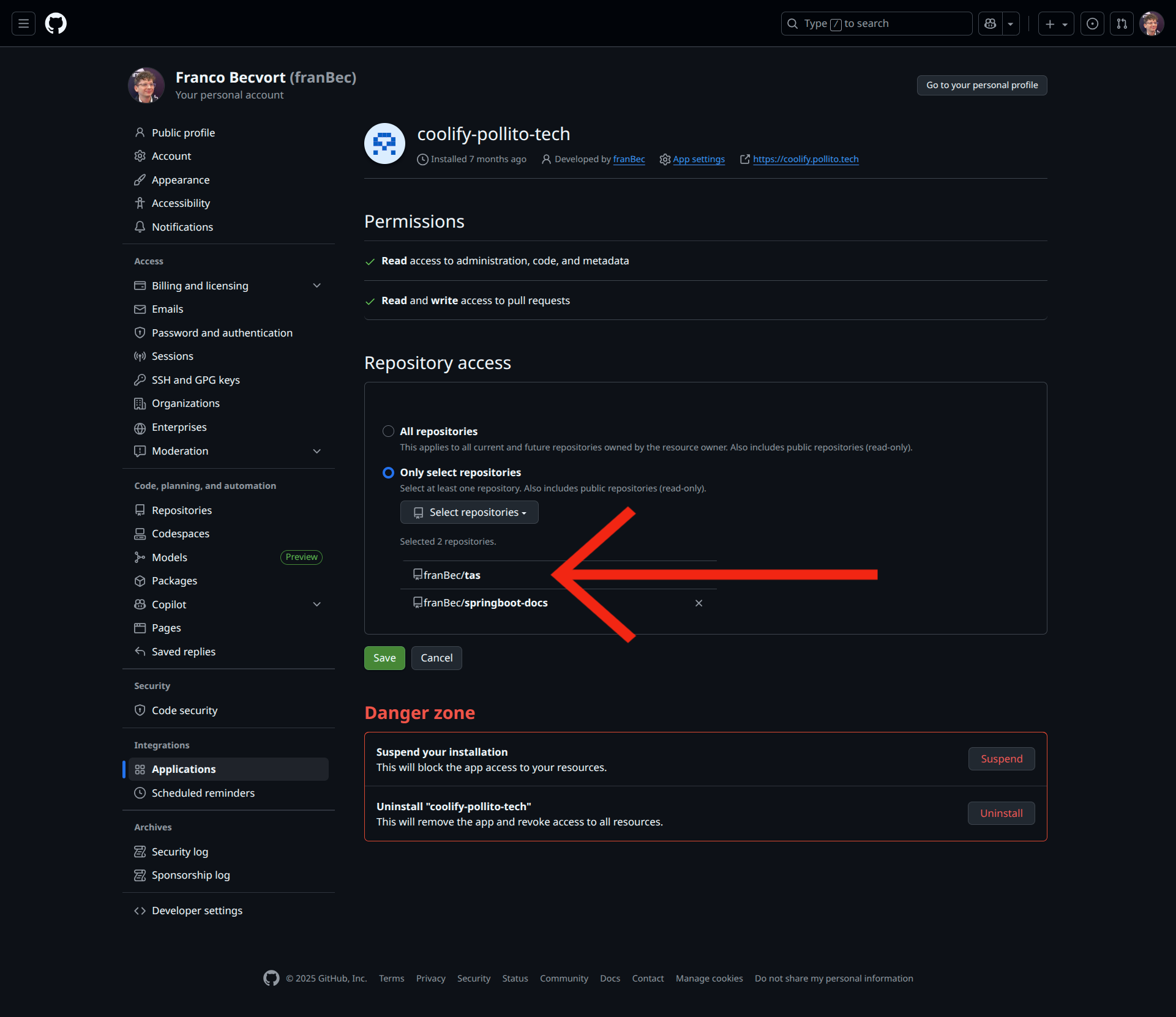Click the GitHub logo to go home

point(55,23)
